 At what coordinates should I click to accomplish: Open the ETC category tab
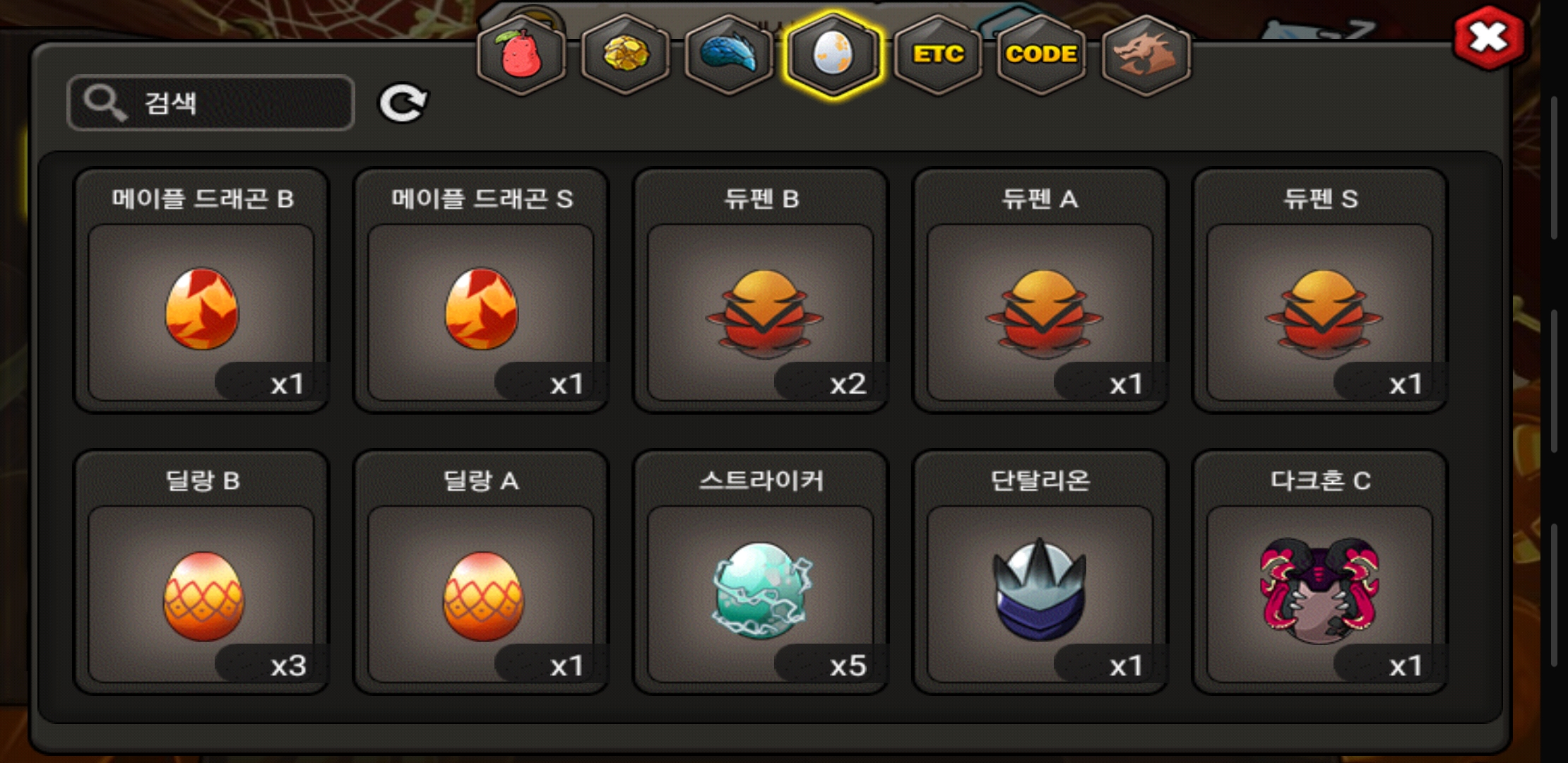pos(937,54)
